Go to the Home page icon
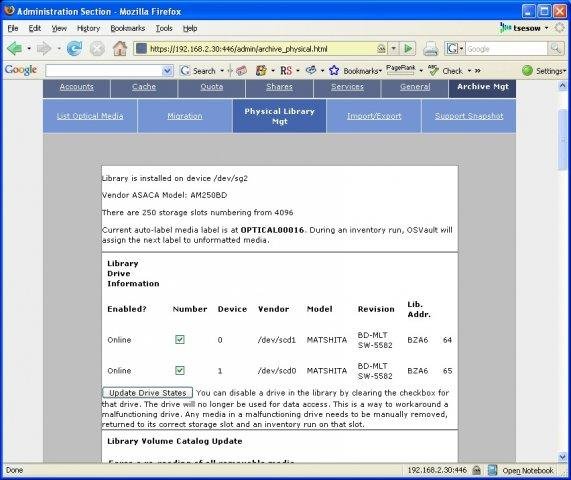The width and height of the screenshot is (571, 480). 120,48
